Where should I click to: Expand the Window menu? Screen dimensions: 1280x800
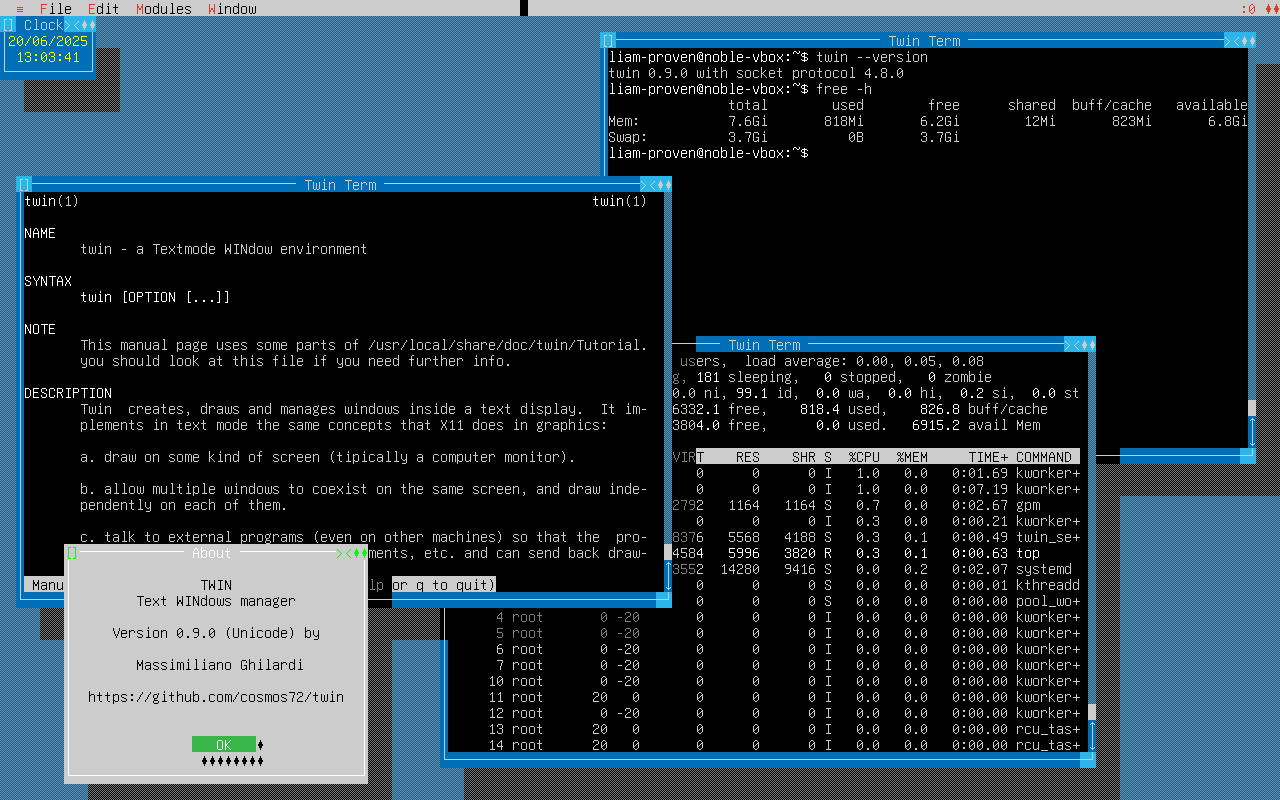tap(232, 9)
